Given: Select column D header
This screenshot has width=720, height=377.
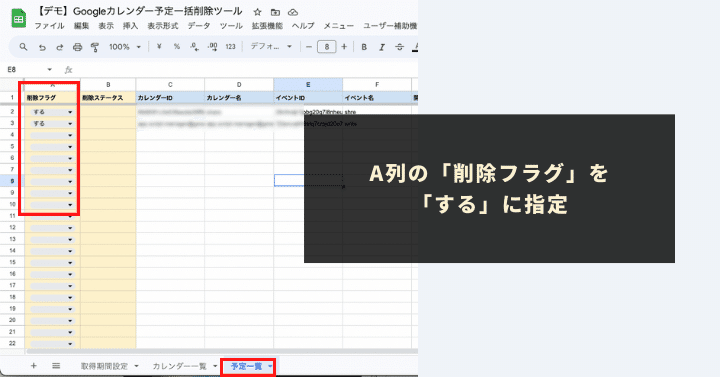Looking at the screenshot, I should (x=239, y=84).
